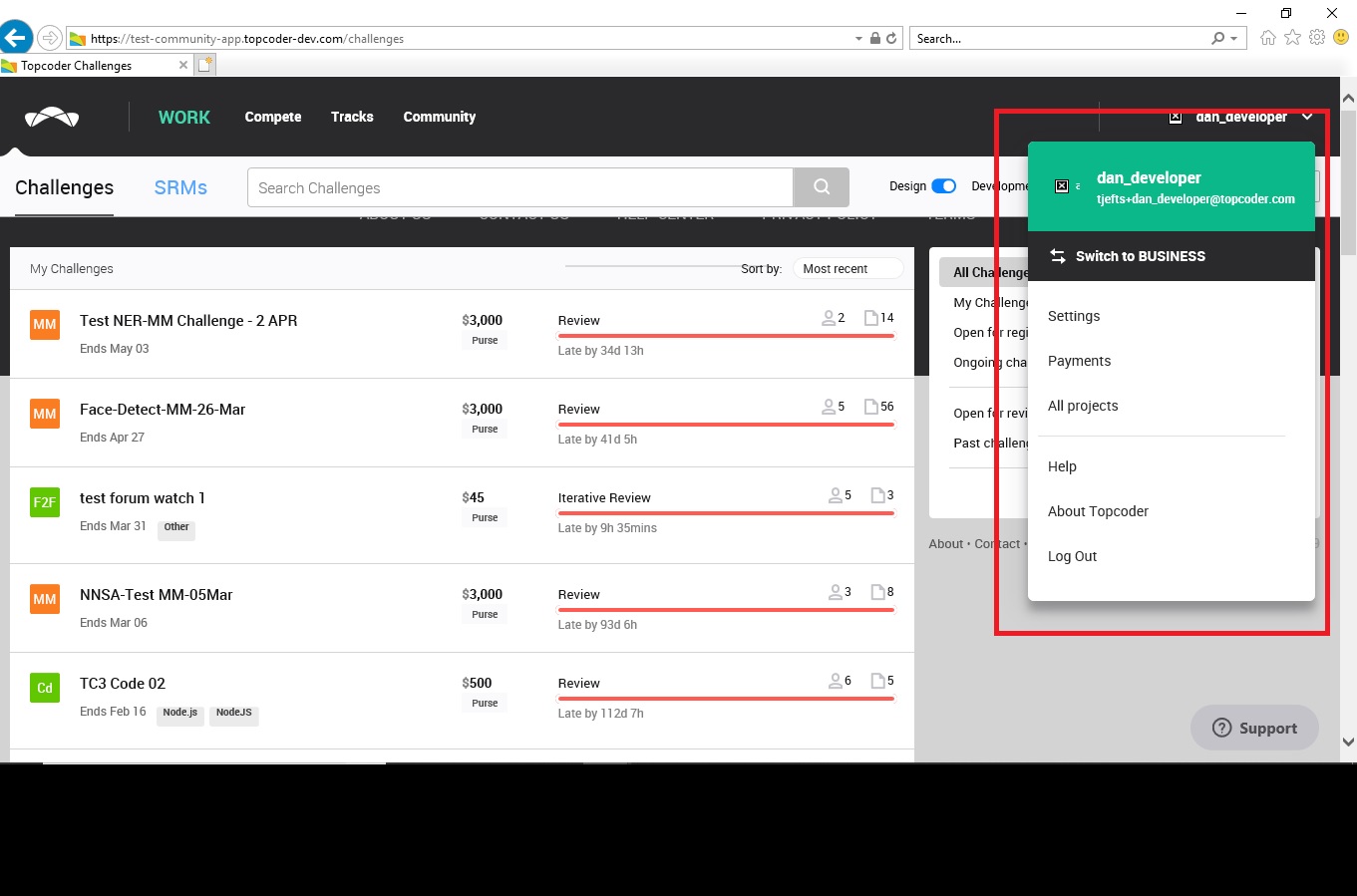Click the Iterative Review progress bar
Screen dimensions: 1357x896
coord(726,513)
